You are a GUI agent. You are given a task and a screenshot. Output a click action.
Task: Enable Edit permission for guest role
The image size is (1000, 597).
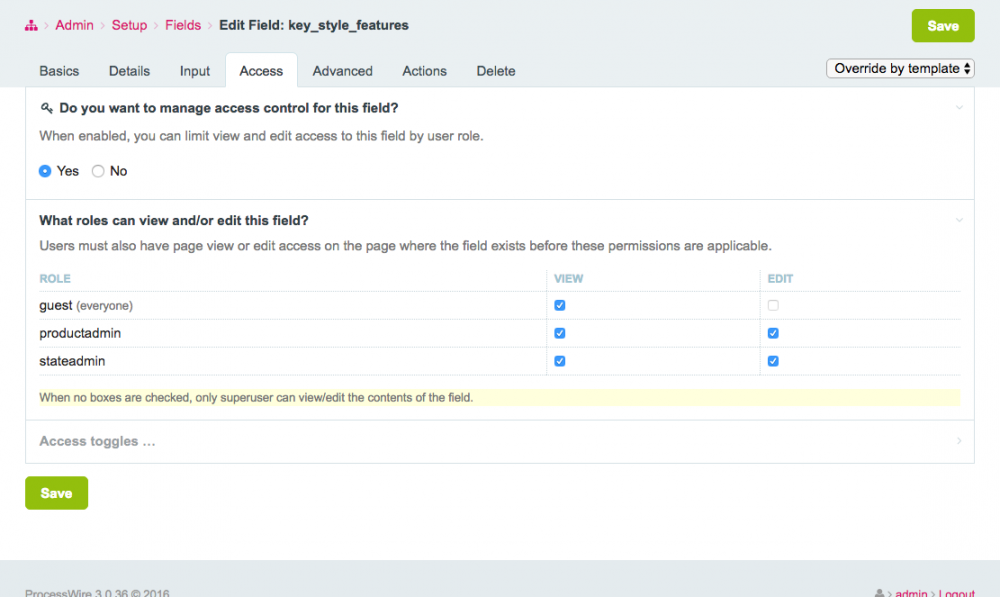click(773, 305)
